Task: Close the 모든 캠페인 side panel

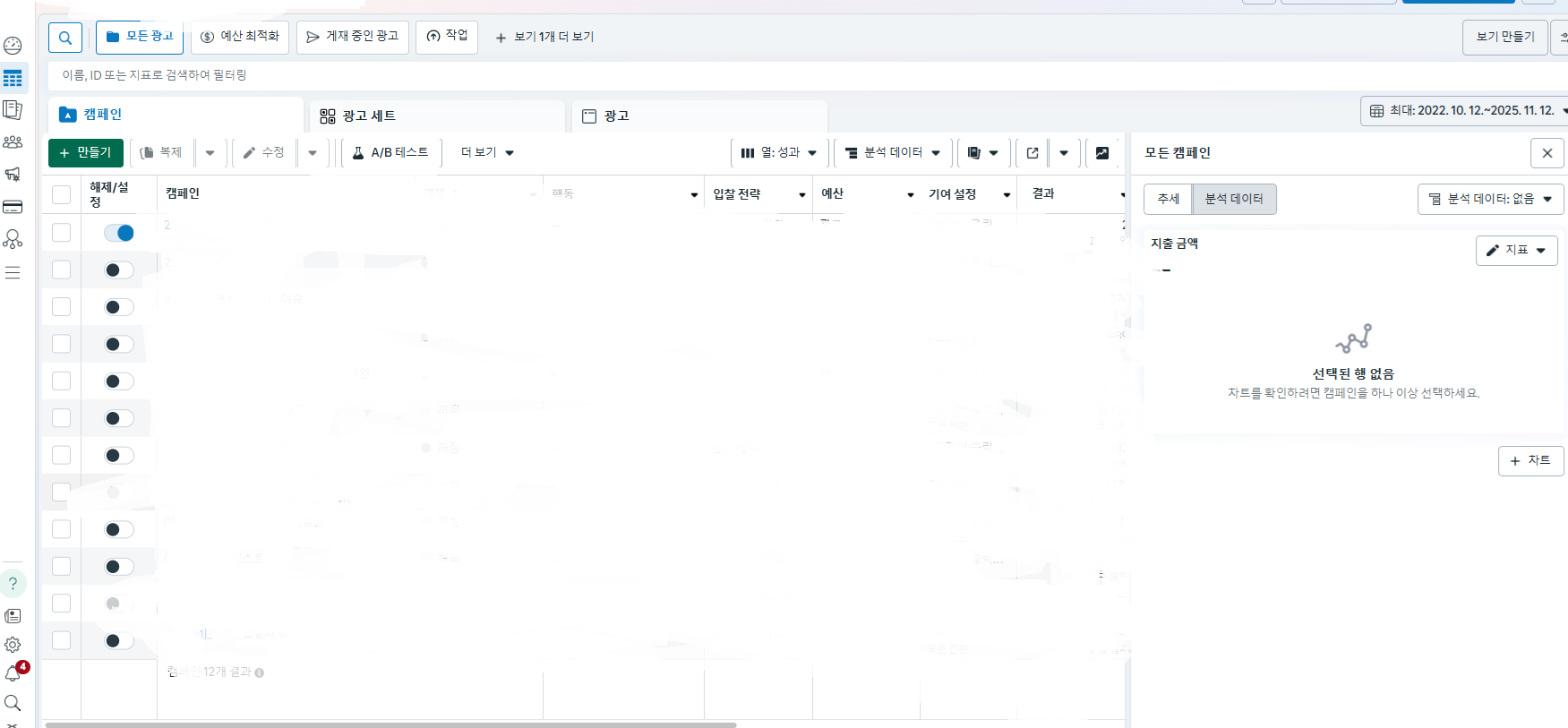Action: [1547, 153]
